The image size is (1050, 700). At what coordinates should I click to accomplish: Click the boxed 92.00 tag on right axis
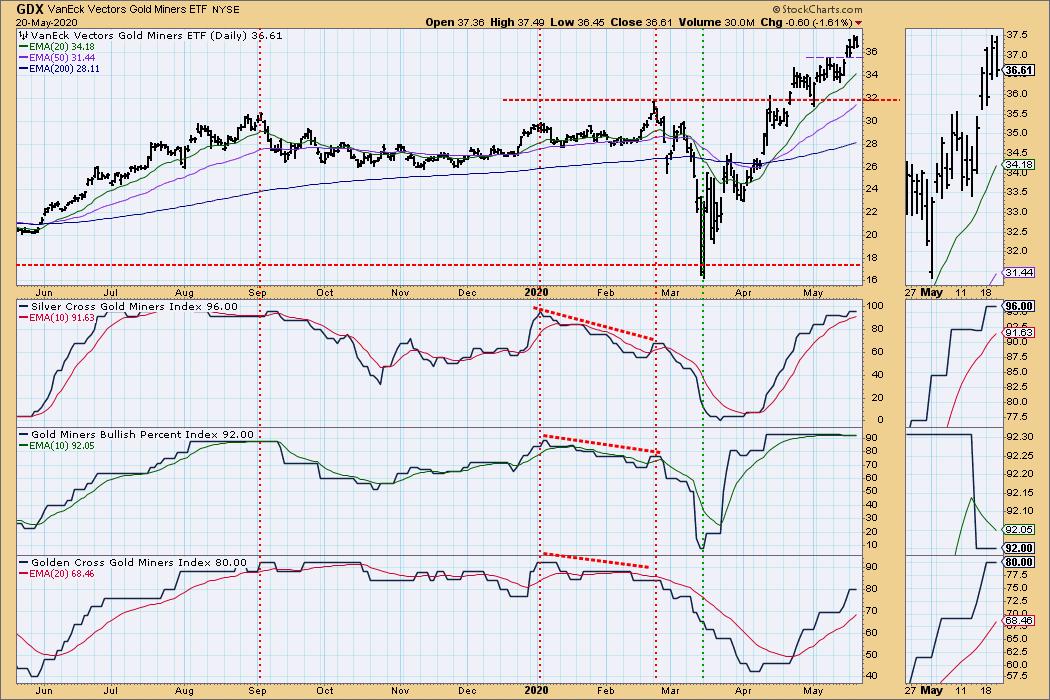[1019, 548]
